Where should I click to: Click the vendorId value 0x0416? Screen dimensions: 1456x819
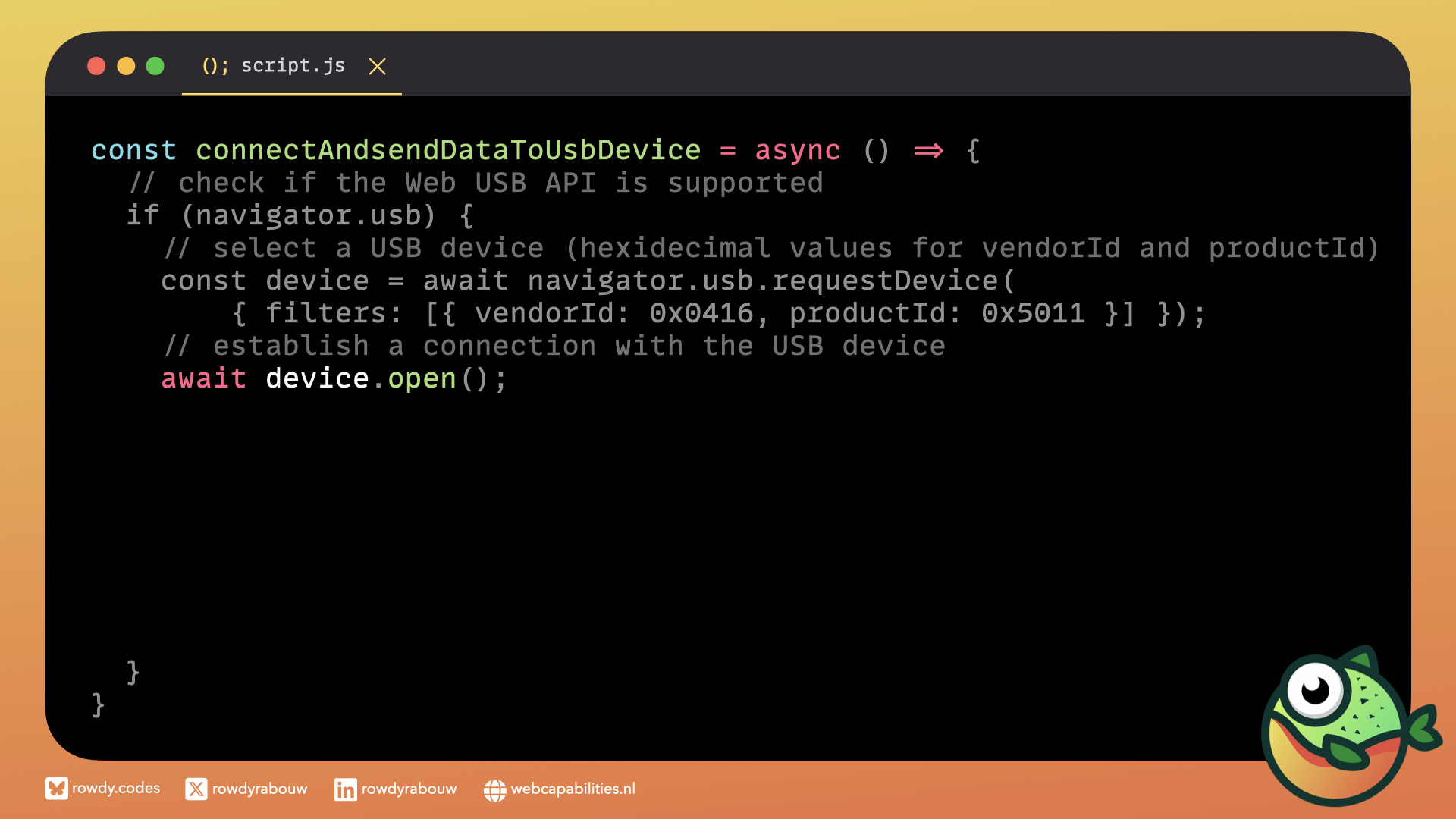(701, 313)
